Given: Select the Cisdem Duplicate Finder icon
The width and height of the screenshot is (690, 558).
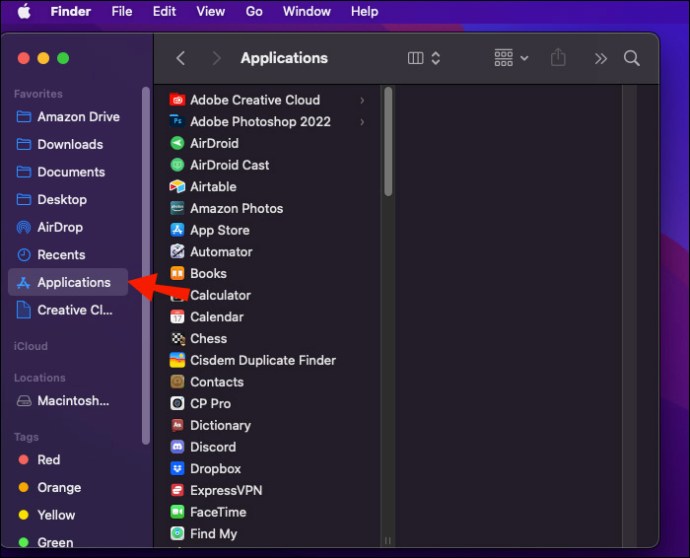Looking at the screenshot, I should point(177,360).
